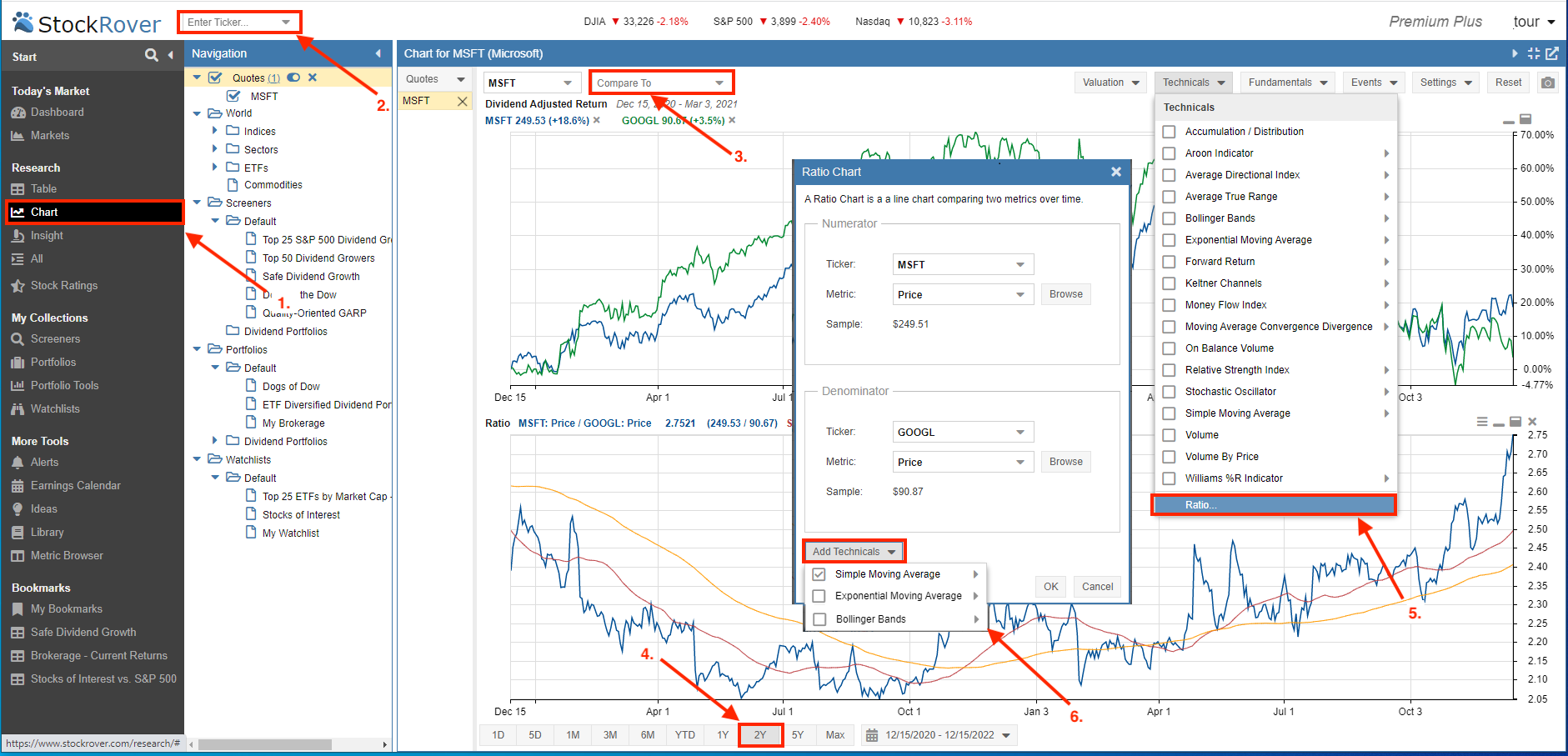Open the Enter Ticker dropdown

[x=286, y=22]
